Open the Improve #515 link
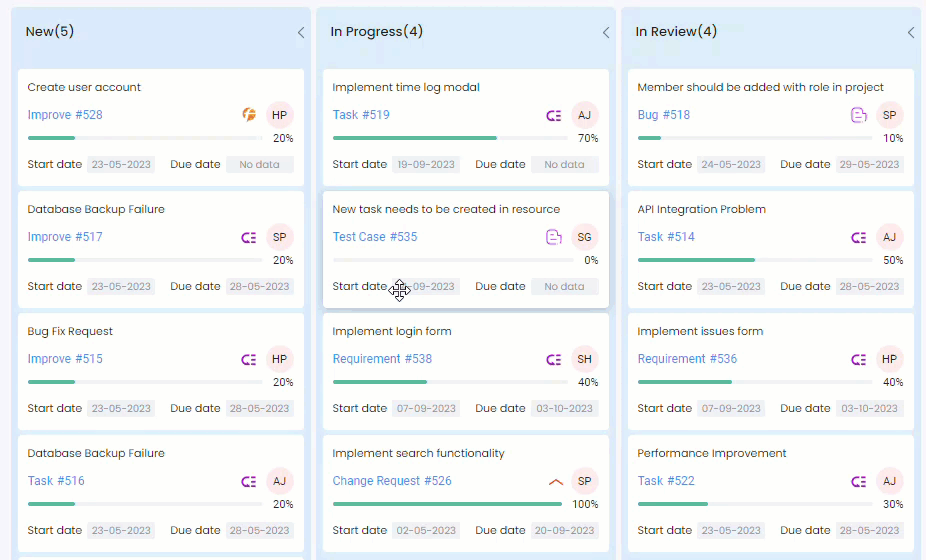 click(x=65, y=359)
